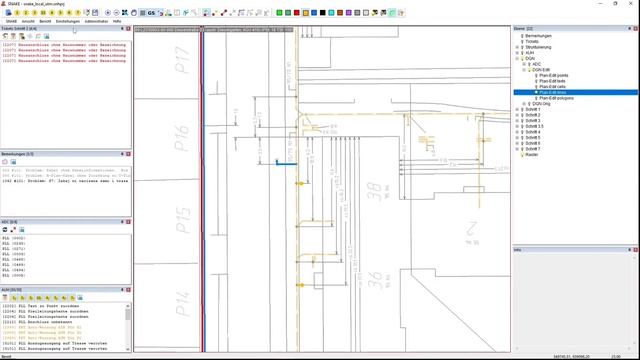
Task: Click the trash icon in AUH panel toolbar
Action: [5, 298]
